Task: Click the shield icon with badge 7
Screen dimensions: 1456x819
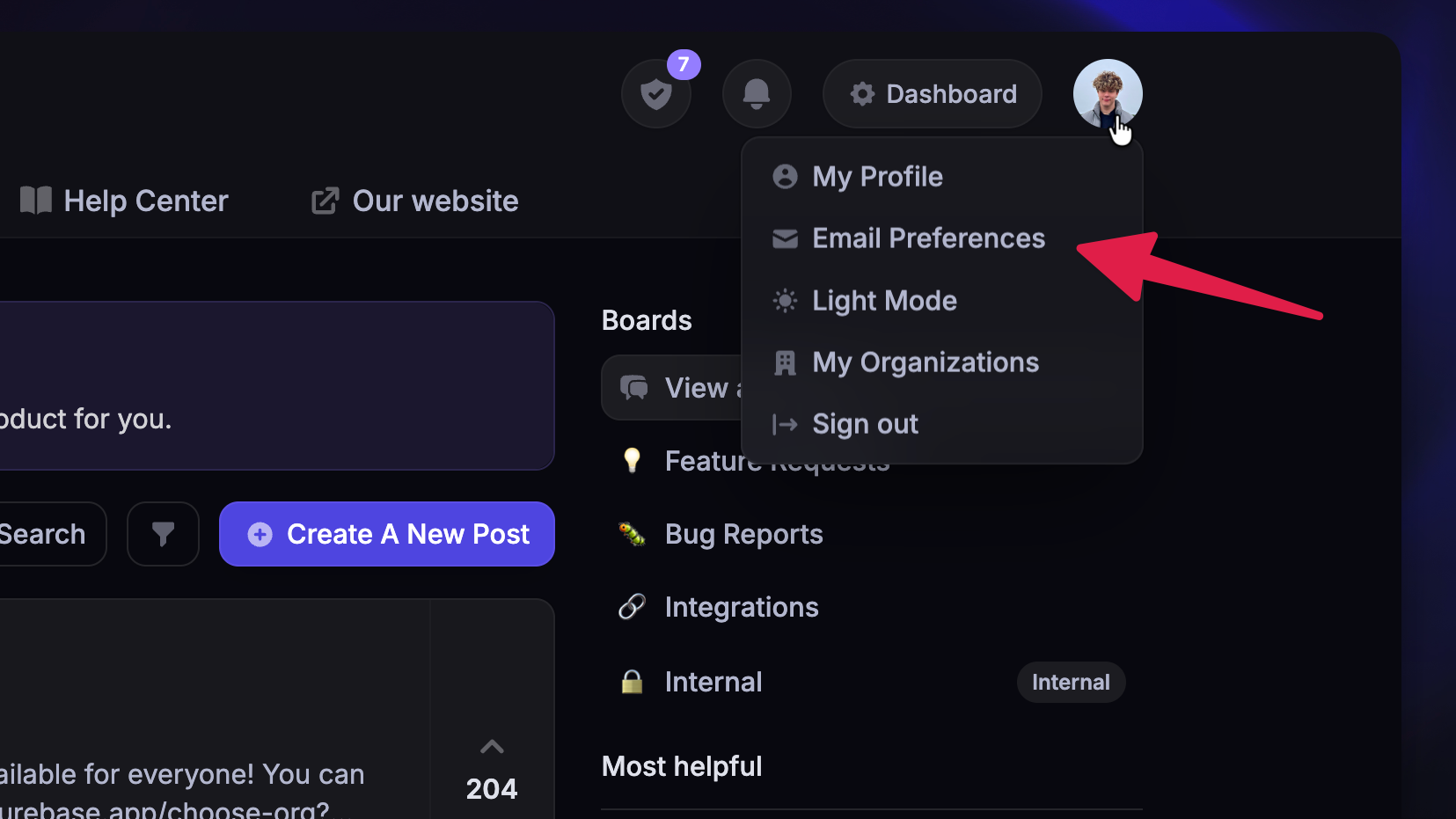Action: (655, 92)
